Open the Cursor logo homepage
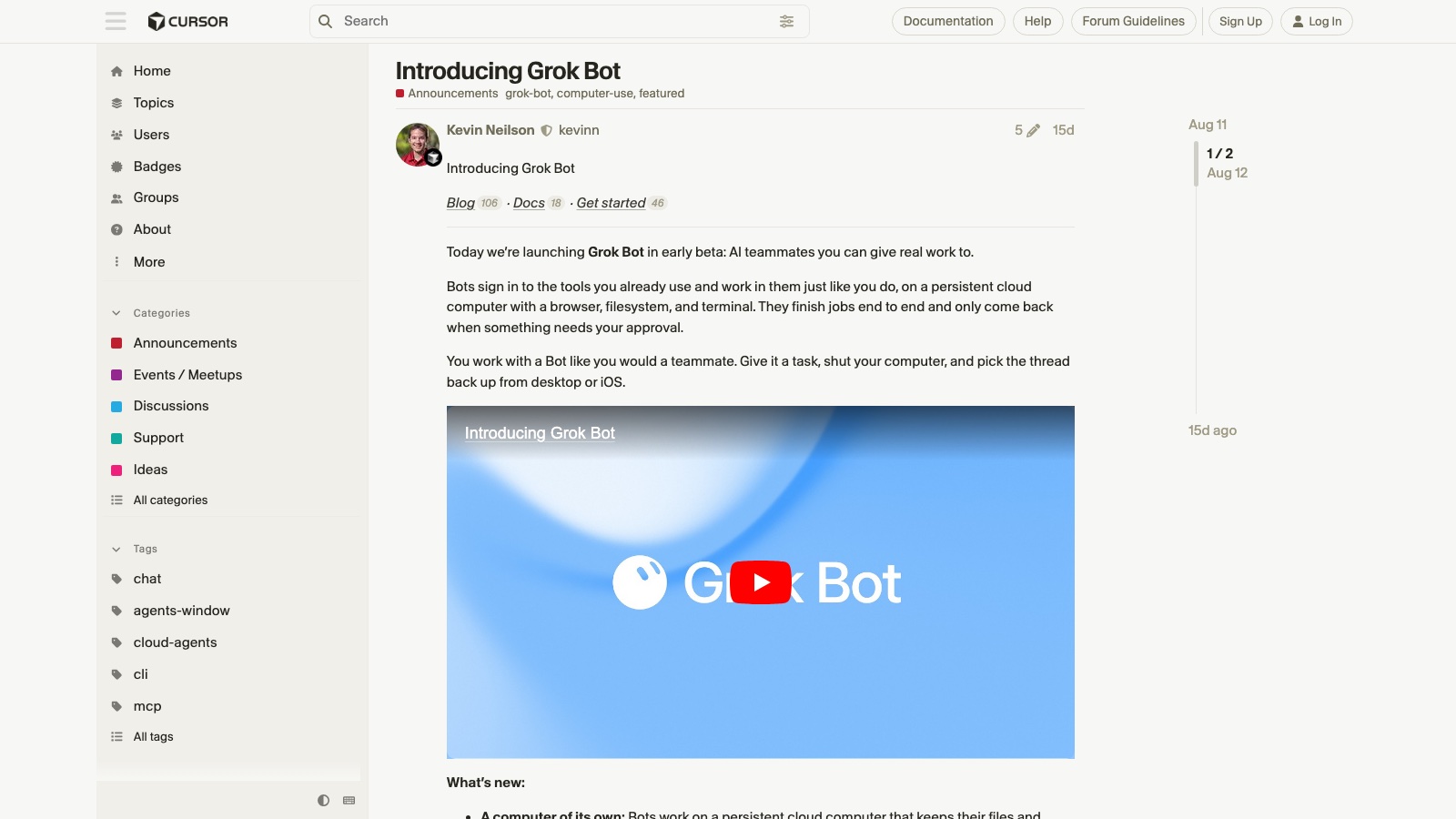This screenshot has width=1456, height=819. click(x=188, y=21)
